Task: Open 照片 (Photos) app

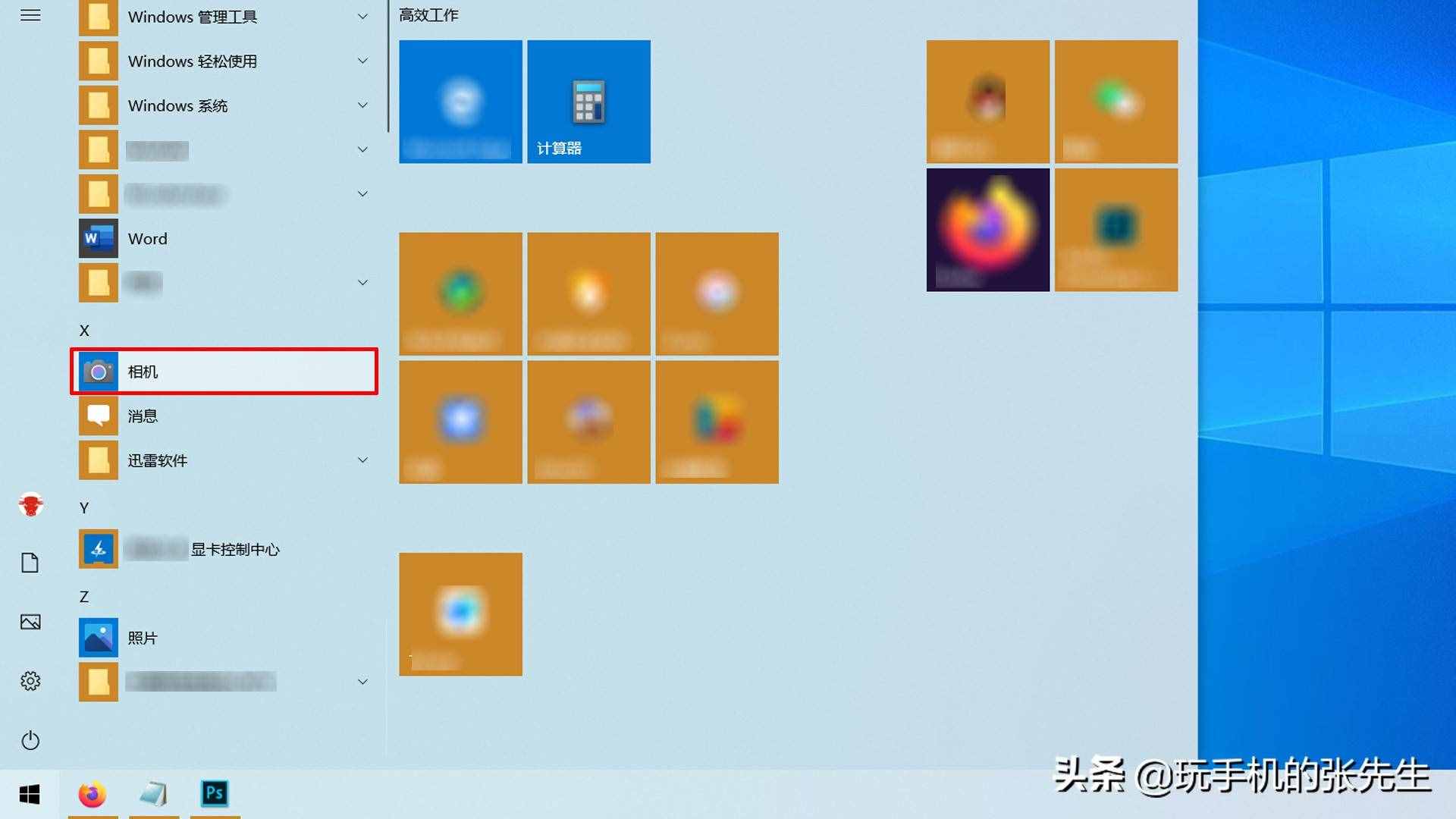Action: (x=140, y=637)
